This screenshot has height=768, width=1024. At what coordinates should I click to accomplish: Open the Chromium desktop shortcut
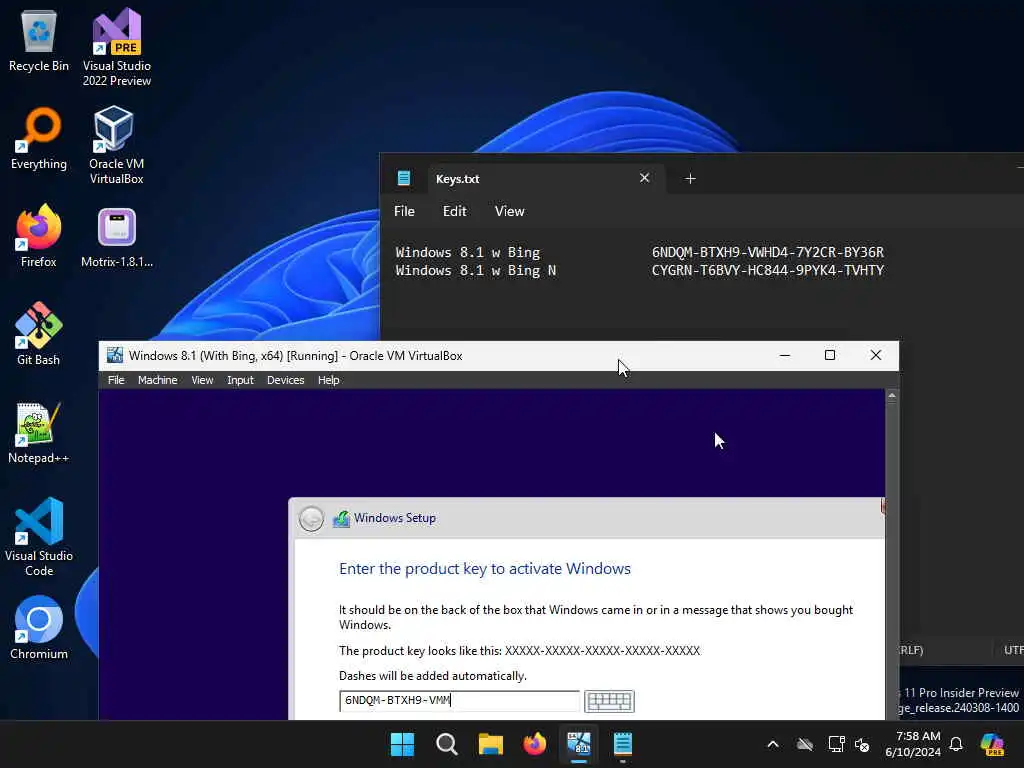[39, 628]
